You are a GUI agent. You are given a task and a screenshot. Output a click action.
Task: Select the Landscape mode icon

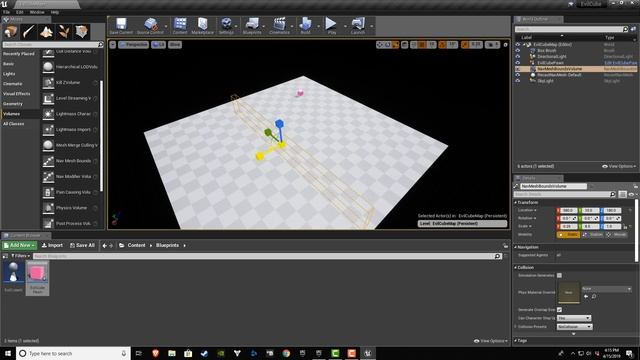point(46,31)
